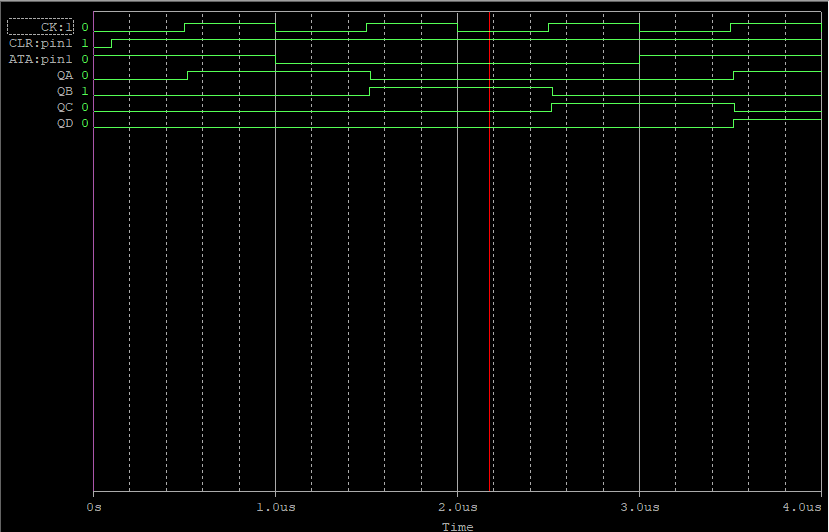Click the 2.0us time axis label
This screenshot has width=829, height=532.
[x=458, y=507]
